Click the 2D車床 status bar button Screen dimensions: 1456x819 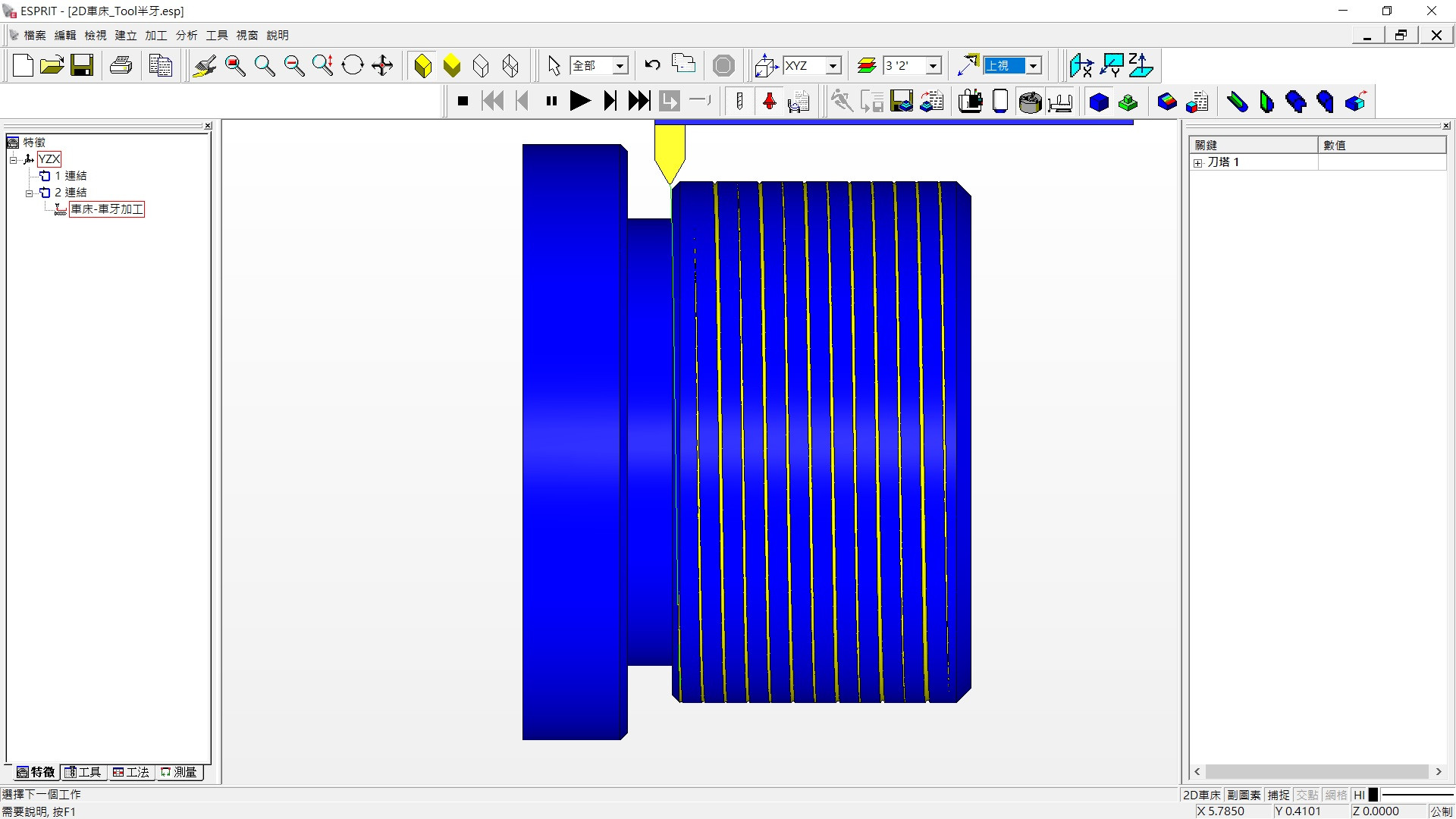click(x=1202, y=795)
